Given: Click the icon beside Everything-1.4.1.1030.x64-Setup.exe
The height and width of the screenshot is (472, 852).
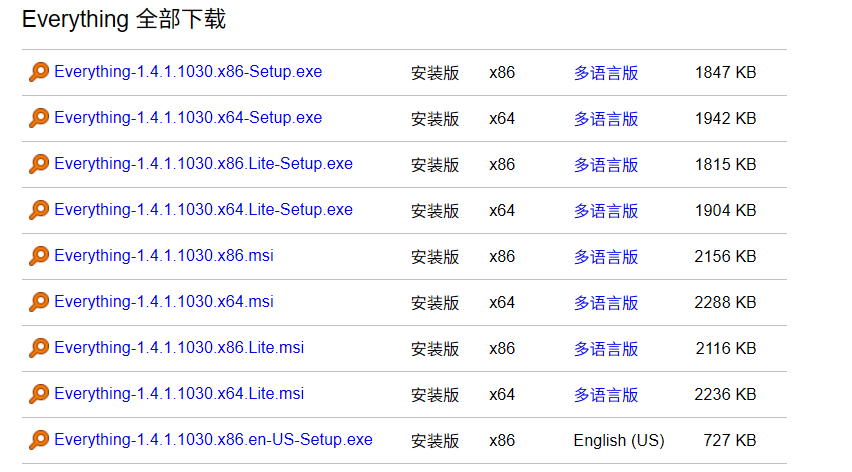Looking at the screenshot, I should point(39,118).
